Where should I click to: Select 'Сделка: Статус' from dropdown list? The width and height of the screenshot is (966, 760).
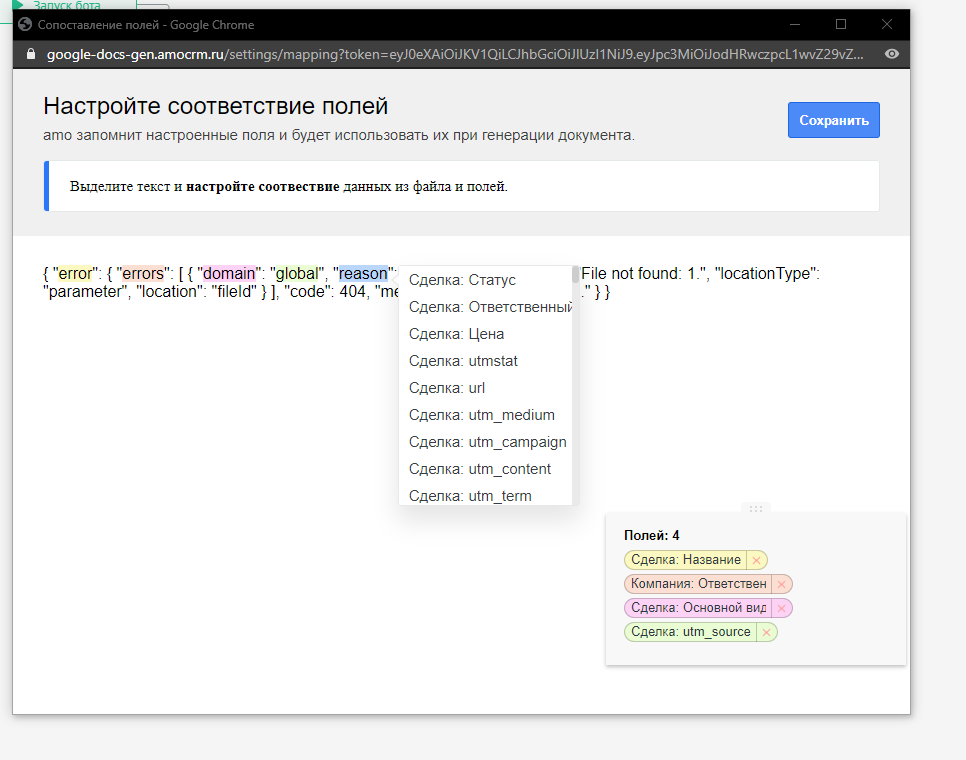462,280
